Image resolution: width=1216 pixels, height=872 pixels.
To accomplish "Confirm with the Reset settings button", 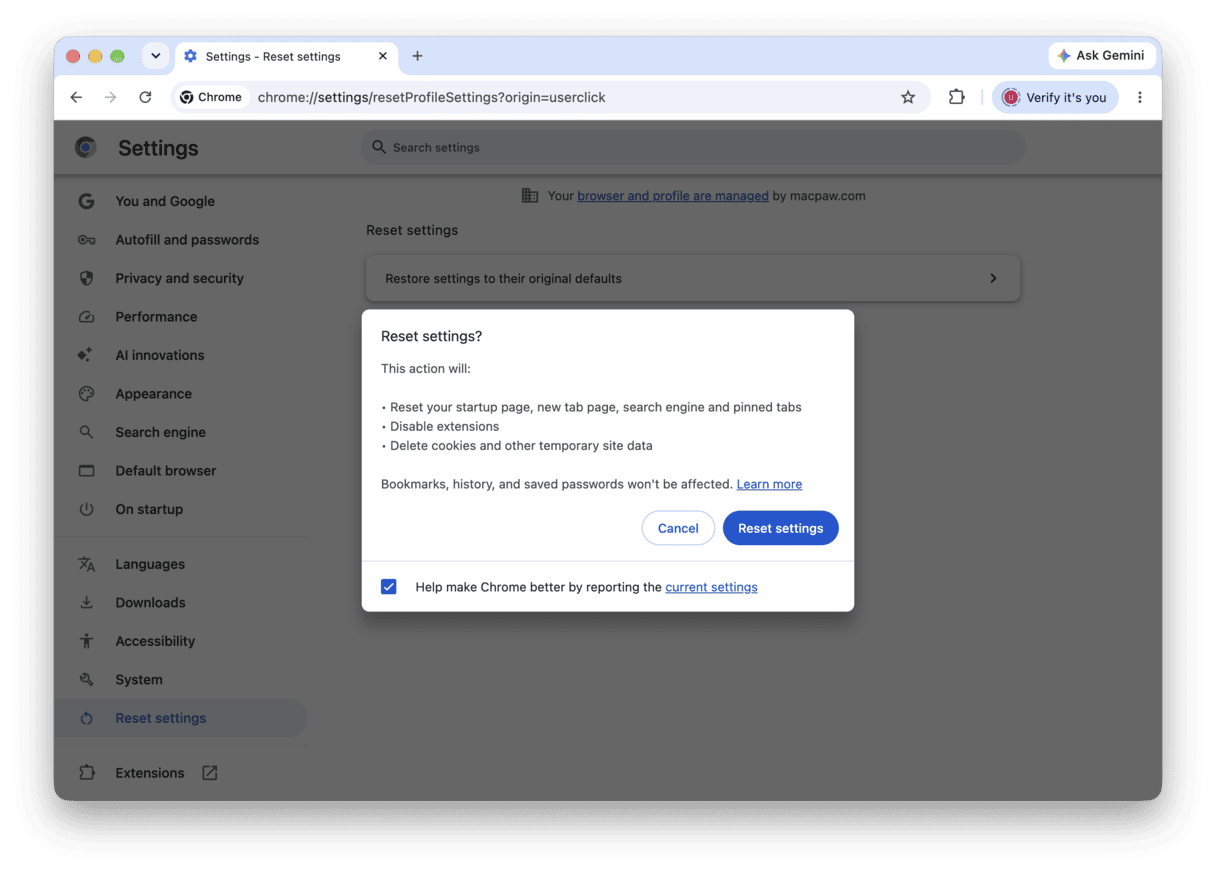I will [x=781, y=528].
